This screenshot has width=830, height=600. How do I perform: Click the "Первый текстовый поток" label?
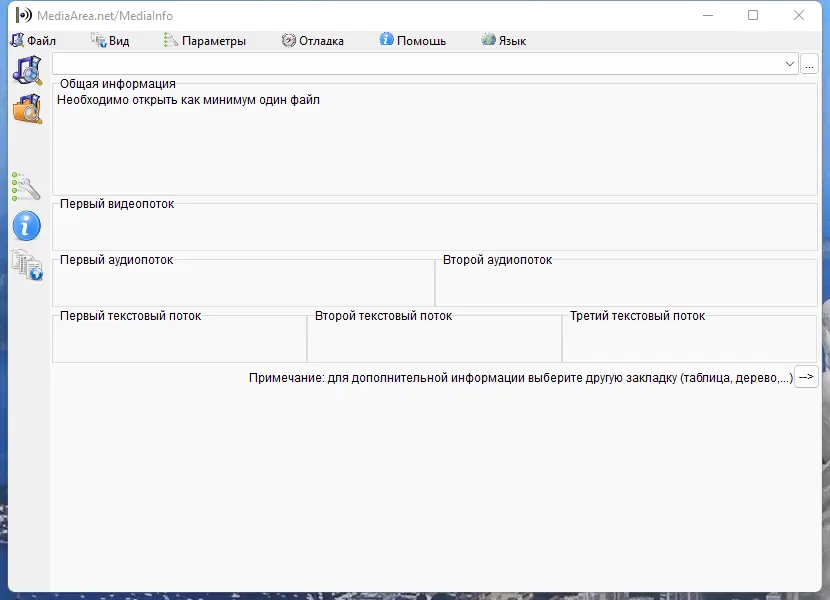coord(130,316)
